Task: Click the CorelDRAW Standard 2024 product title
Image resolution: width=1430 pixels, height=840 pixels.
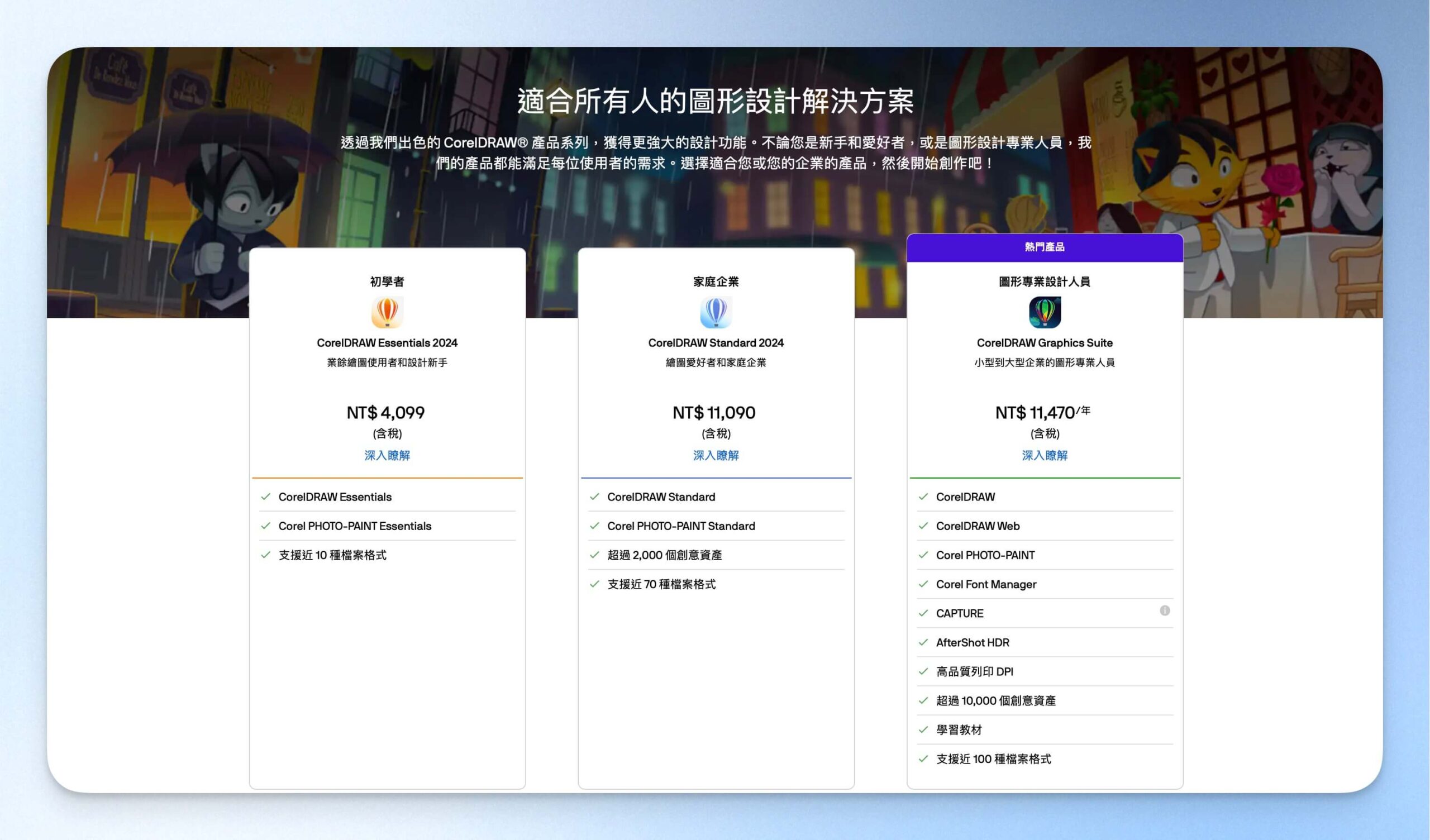Action: tap(716, 343)
